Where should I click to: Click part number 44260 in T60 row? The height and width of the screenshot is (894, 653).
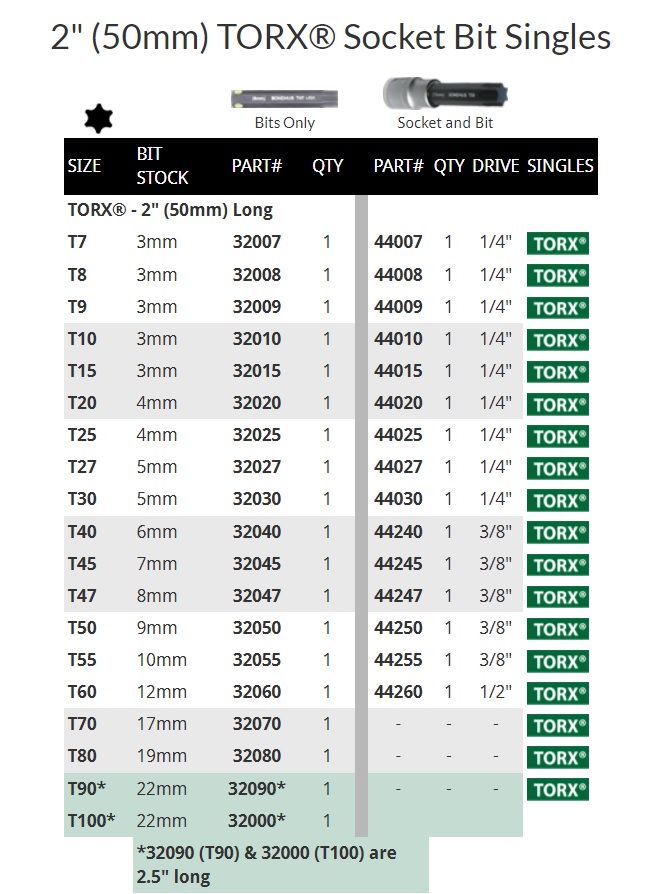[398, 692]
